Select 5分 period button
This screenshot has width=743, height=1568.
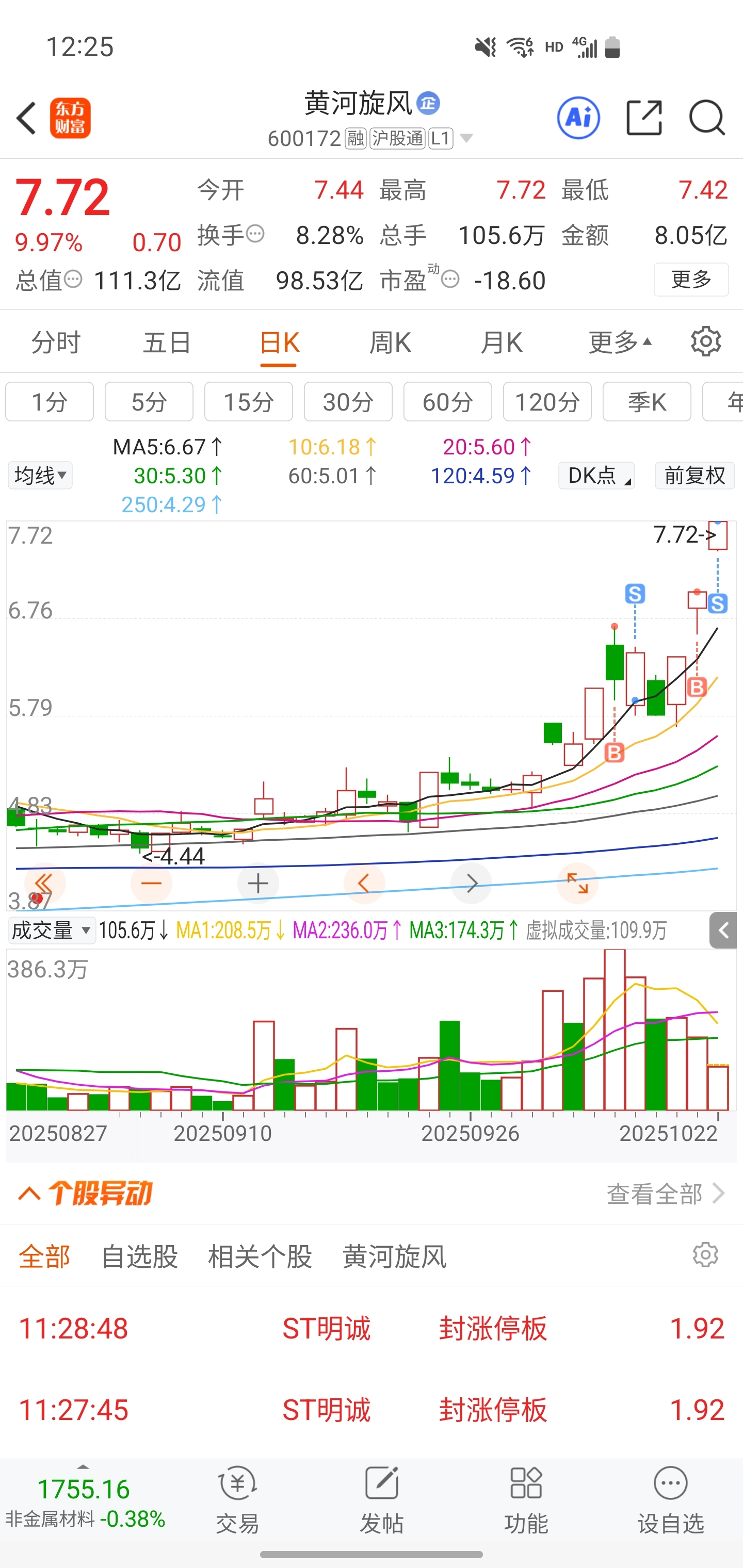pyautogui.click(x=149, y=402)
